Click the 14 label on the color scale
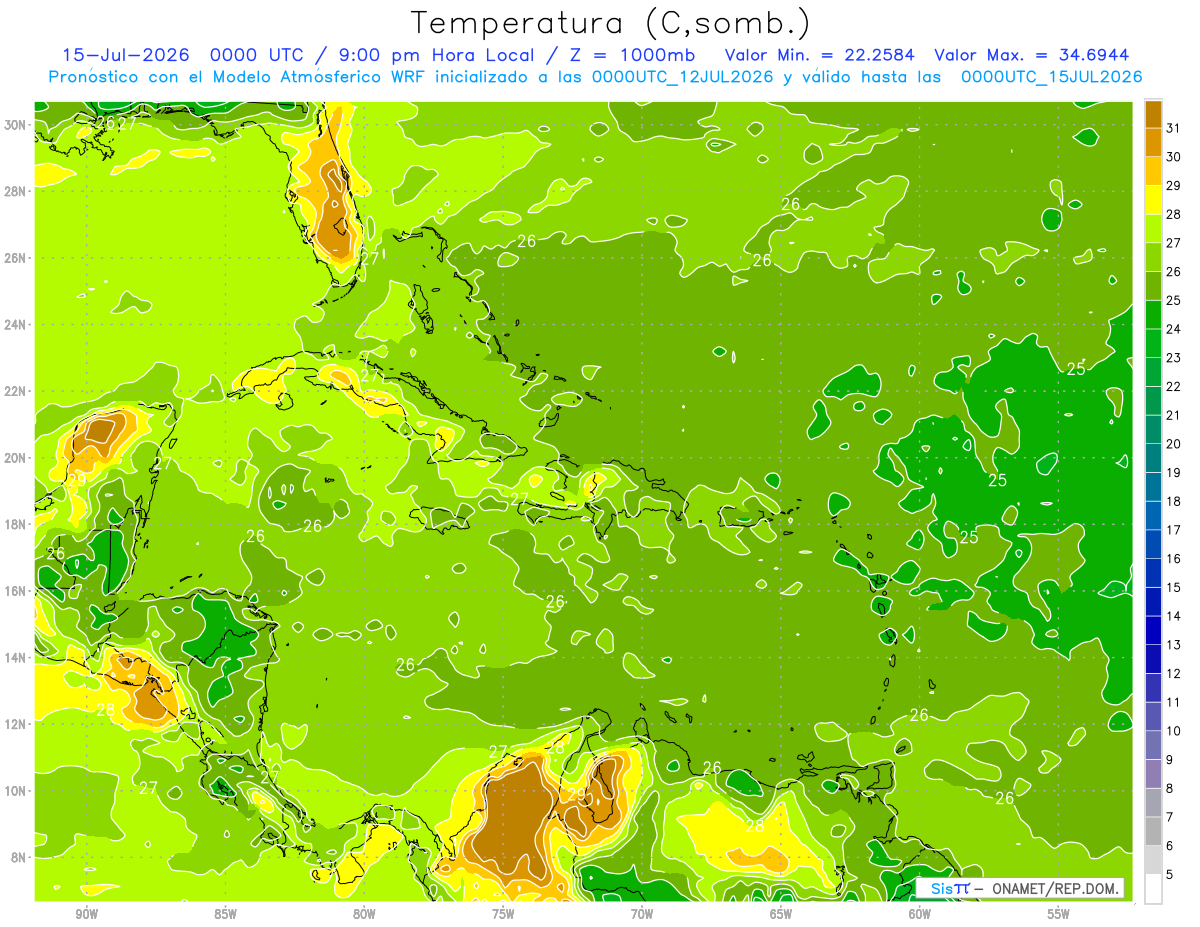 (1174, 616)
